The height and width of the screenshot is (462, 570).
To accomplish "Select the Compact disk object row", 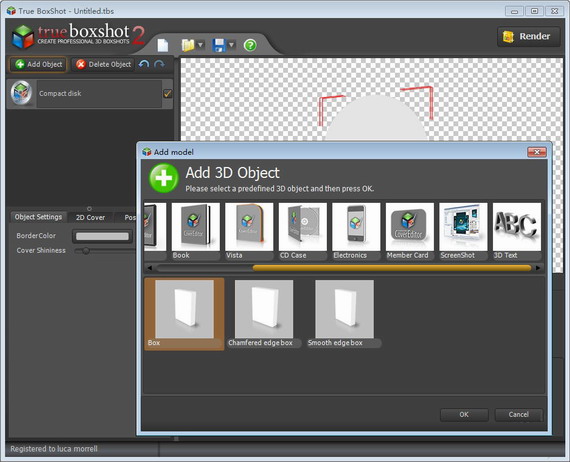I will [89, 94].
